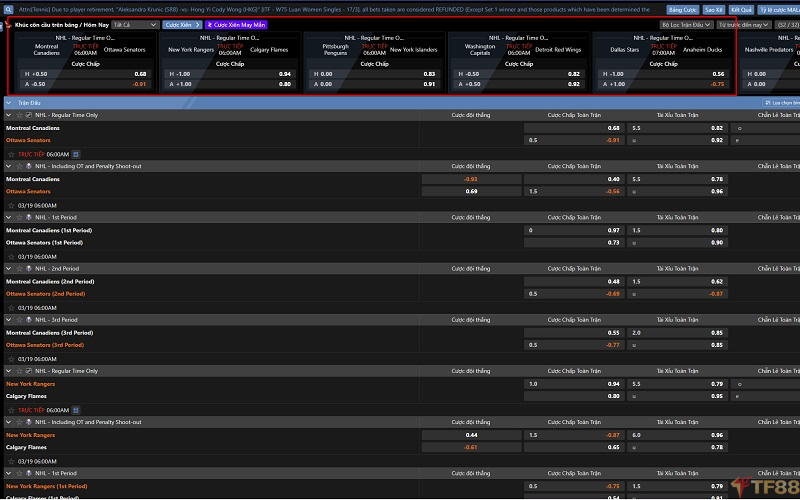Viewport: 800px width, 500px height.
Task: Select H -1.00 odds in Dallas Stars card
Action: pos(663,74)
